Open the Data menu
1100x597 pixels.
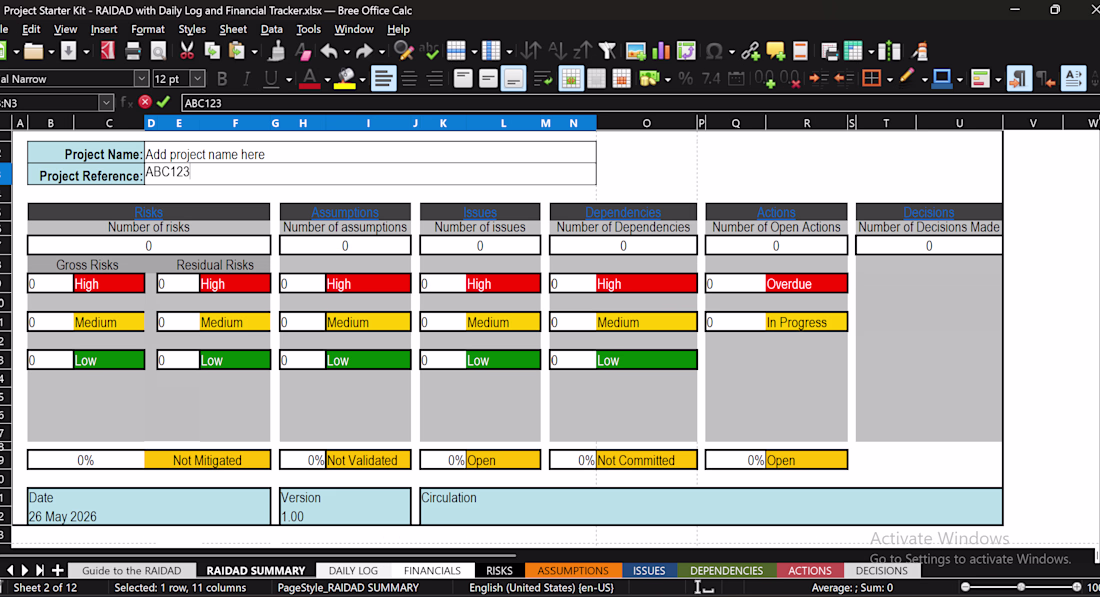(271, 29)
